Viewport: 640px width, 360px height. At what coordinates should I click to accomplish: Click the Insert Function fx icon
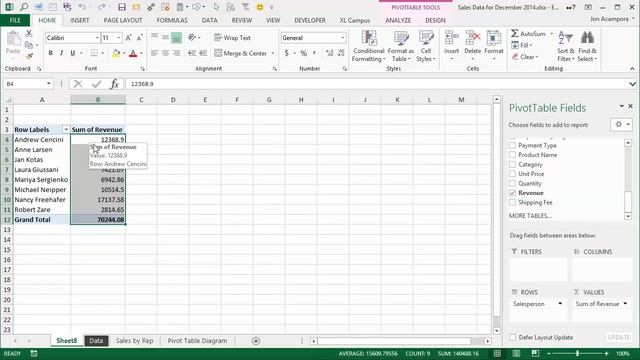click(114, 84)
